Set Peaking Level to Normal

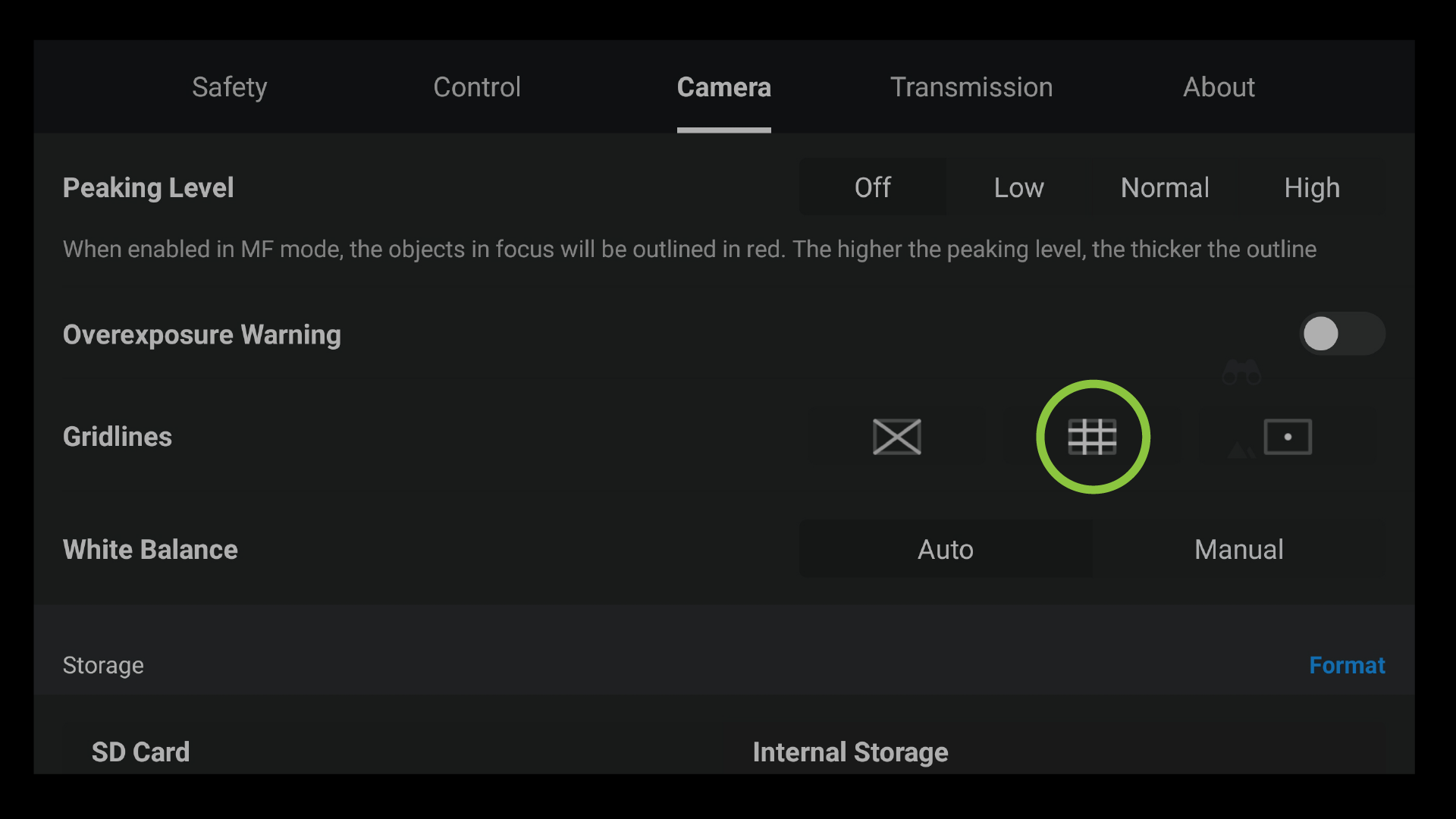1165,187
